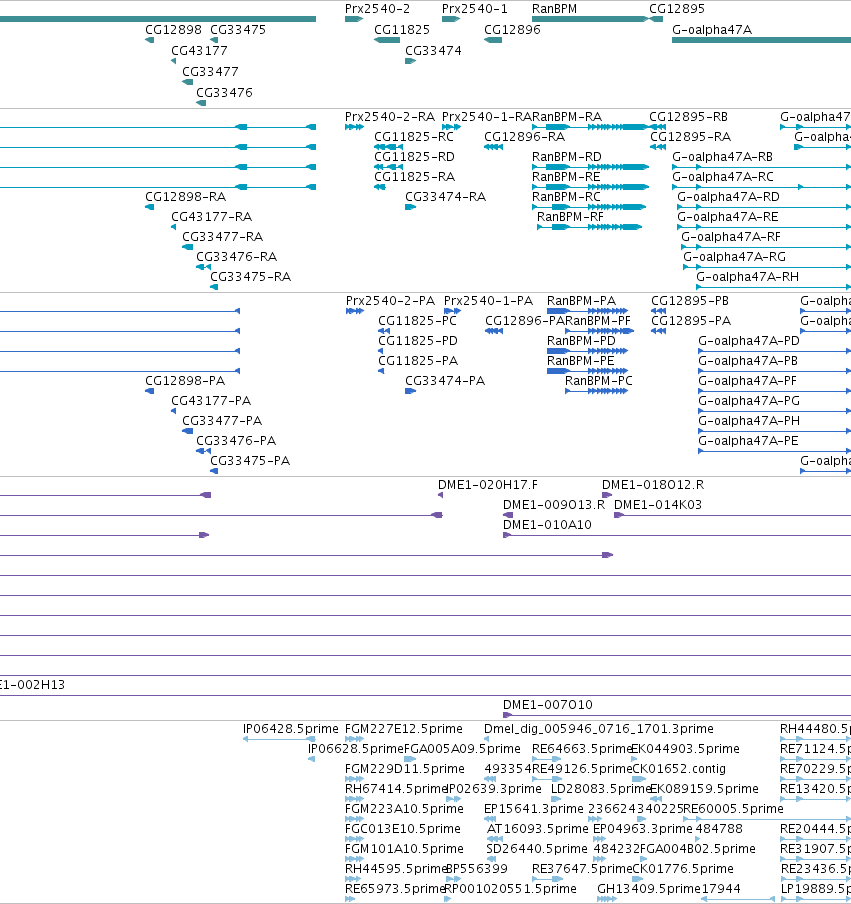851x904 pixels.
Task: Click the CG11825 gene arrow glyph below its label
Action: pyautogui.click(x=387, y=40)
